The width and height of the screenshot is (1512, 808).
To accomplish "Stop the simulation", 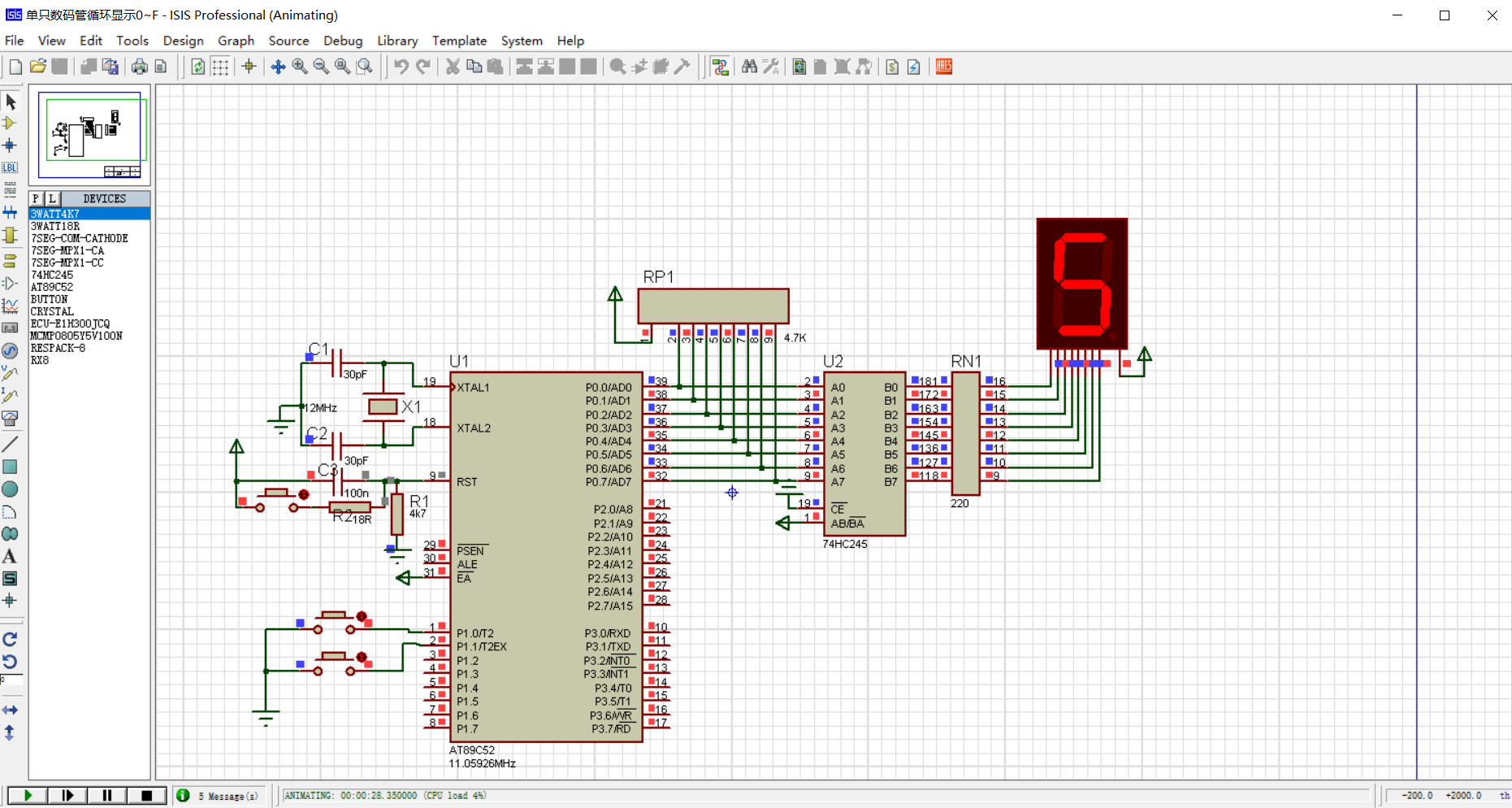I will pos(146,795).
